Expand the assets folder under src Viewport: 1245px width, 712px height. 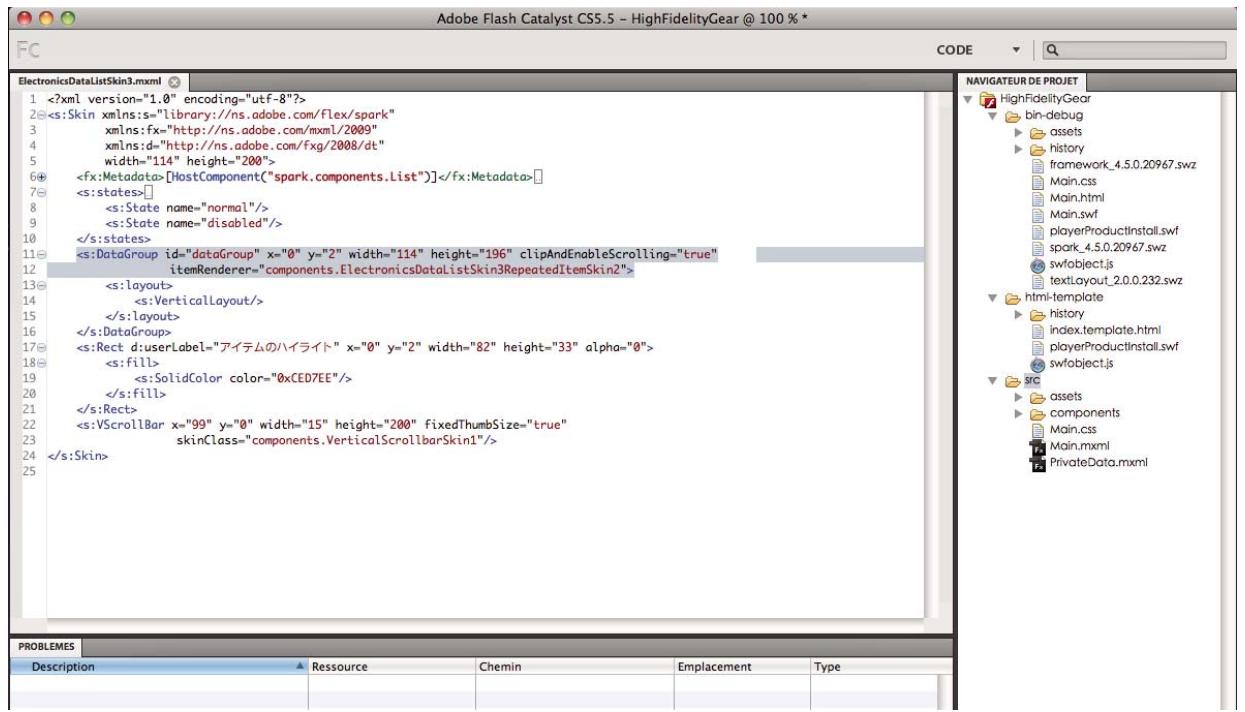tap(1019, 396)
